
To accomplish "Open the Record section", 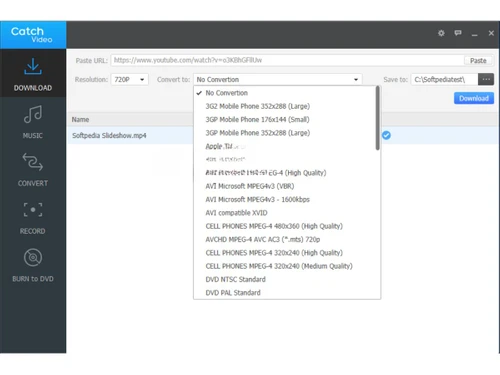I will (x=33, y=217).
